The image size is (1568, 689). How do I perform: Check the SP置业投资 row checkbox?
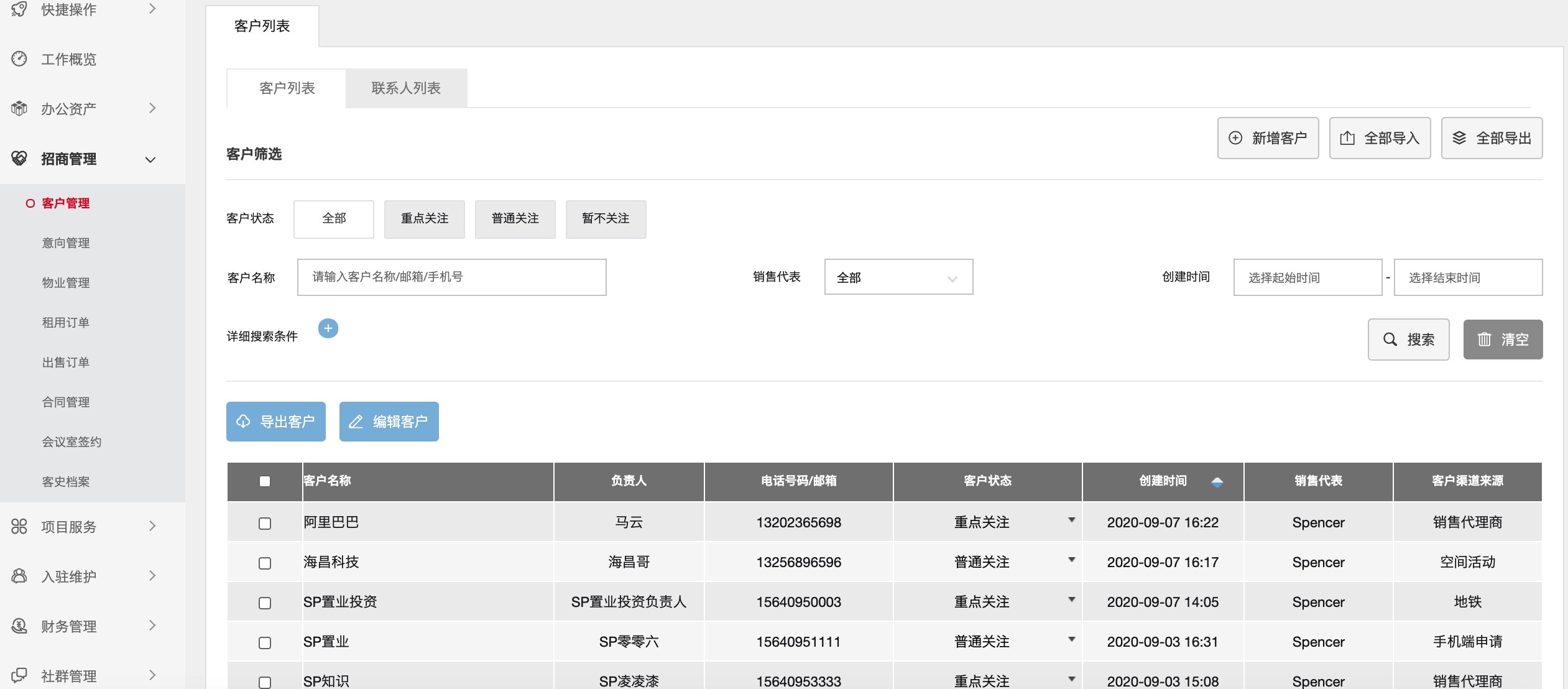[x=265, y=603]
